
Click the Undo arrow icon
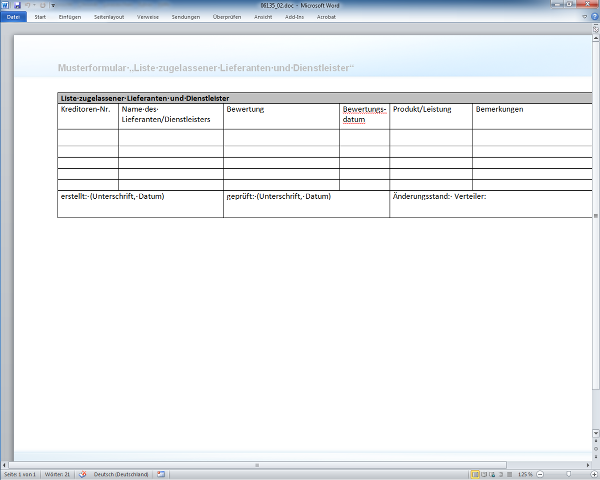pyautogui.click(x=27, y=6)
